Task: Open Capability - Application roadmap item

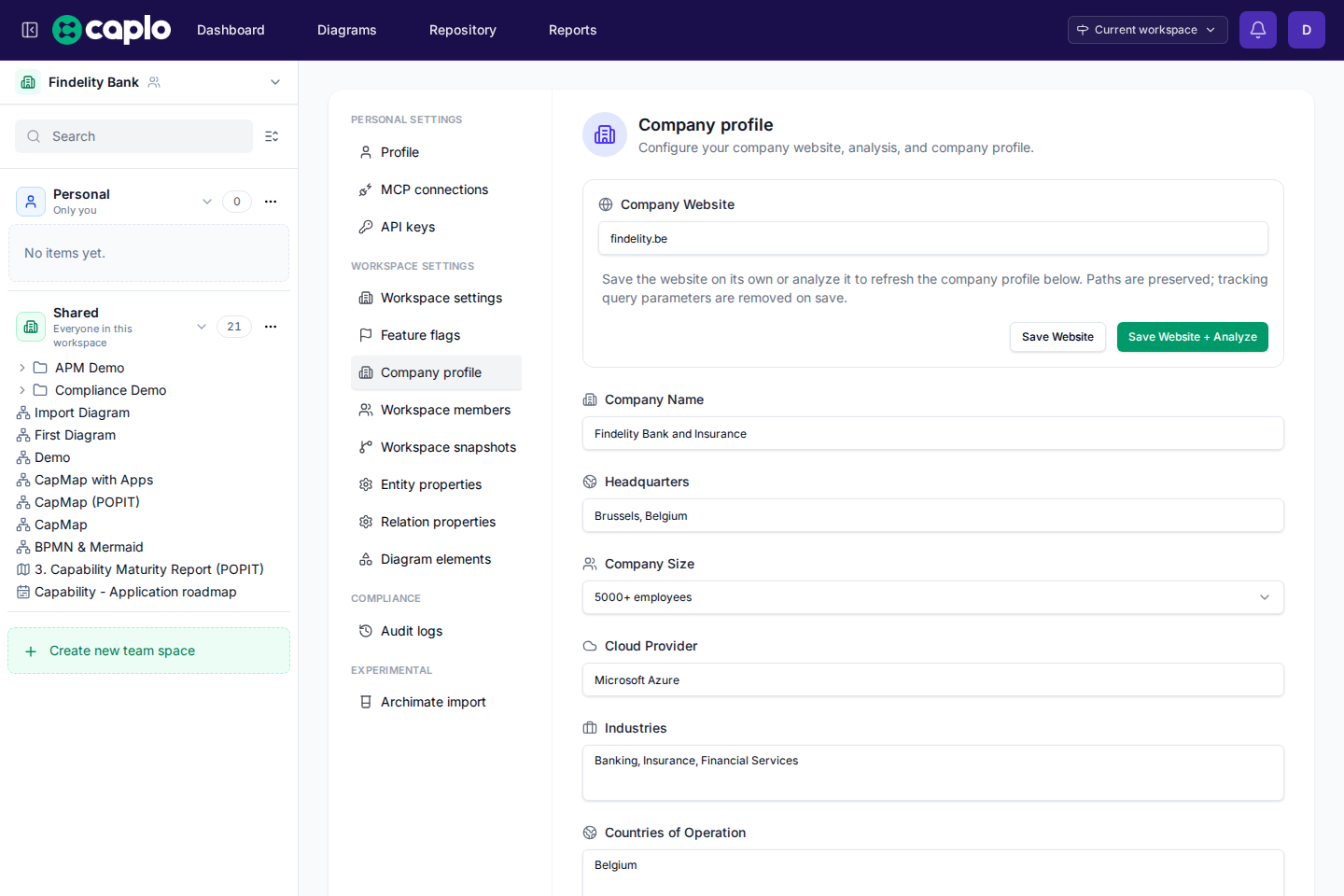Action: [x=135, y=592]
